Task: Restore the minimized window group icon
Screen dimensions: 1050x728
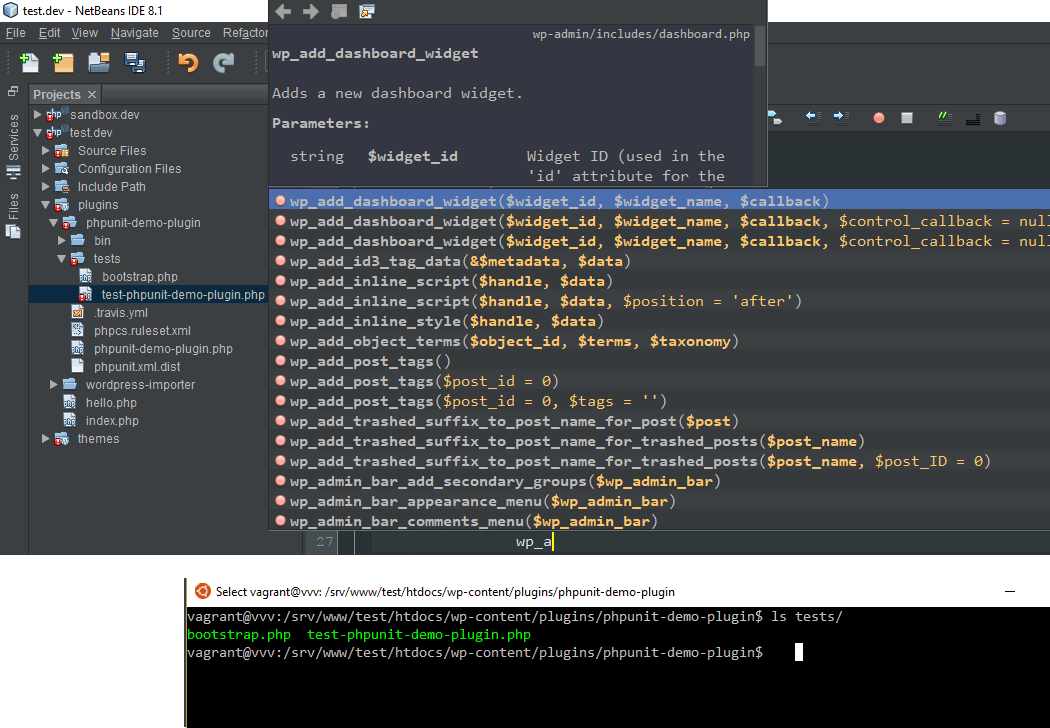Action: pos(13,91)
